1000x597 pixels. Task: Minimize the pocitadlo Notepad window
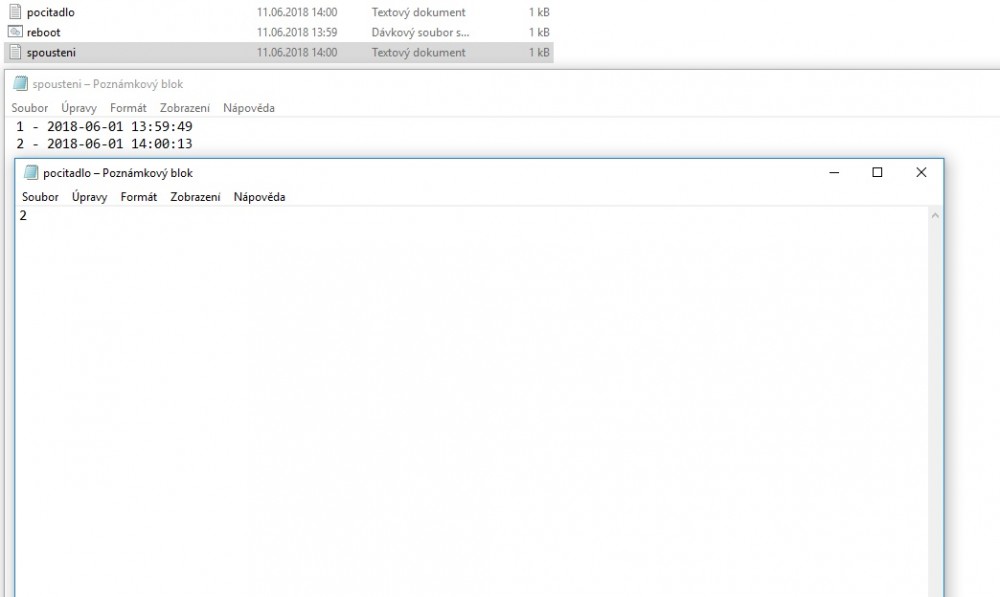tap(834, 172)
